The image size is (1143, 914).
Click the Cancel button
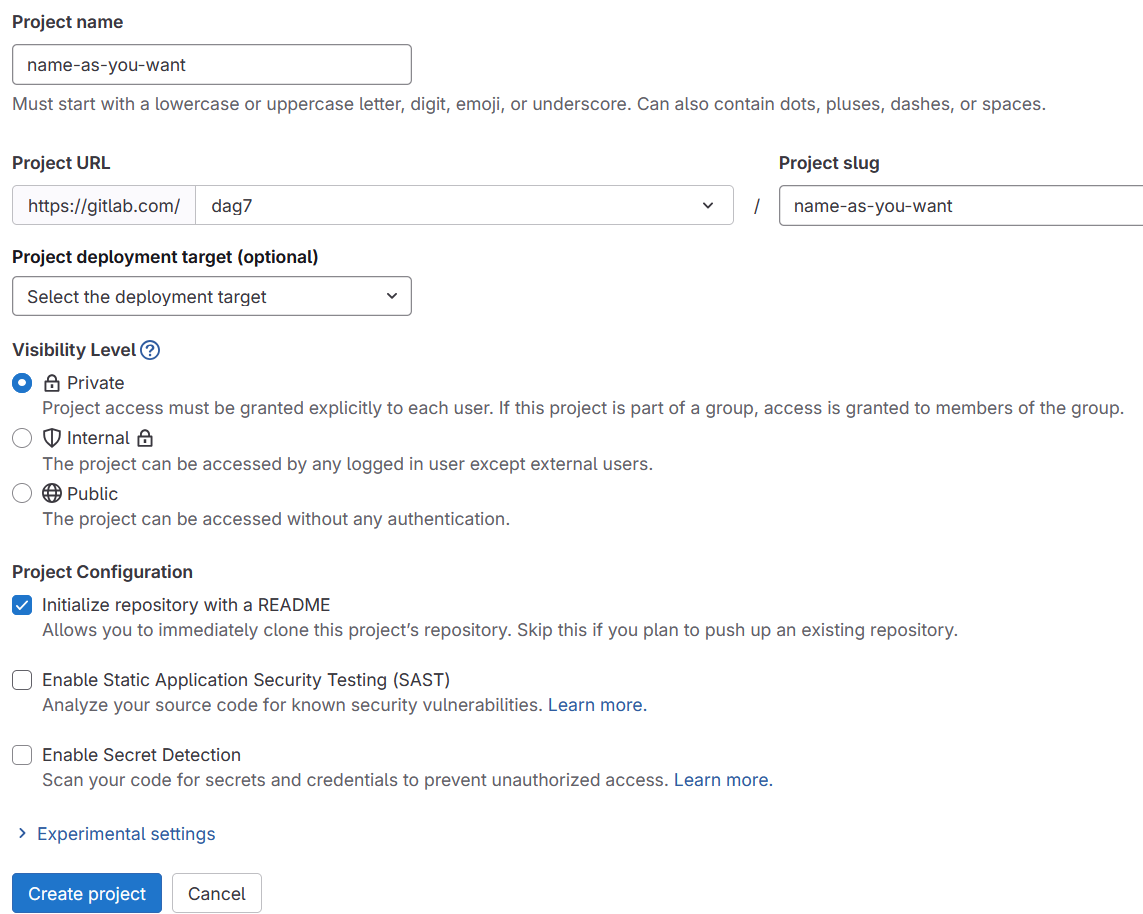point(216,894)
